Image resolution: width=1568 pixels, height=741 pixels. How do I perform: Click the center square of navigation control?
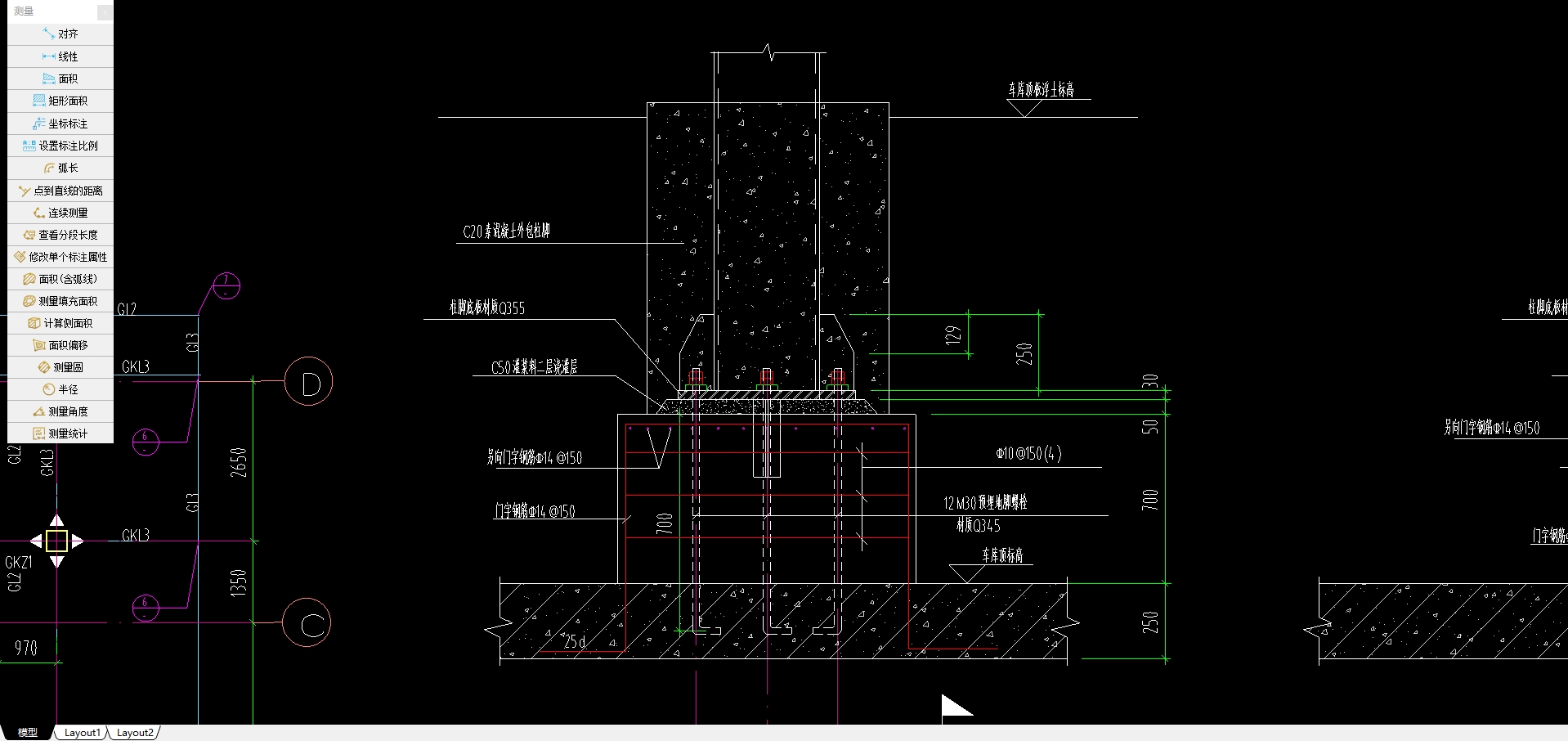pyautogui.click(x=56, y=541)
